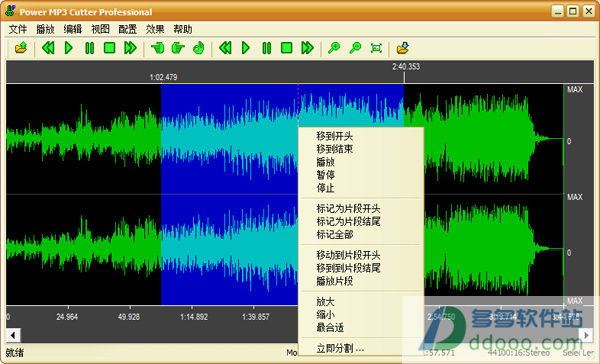600x364 pixels.
Task: Click the 2:40.353 selection end marker
Action: click(x=406, y=67)
